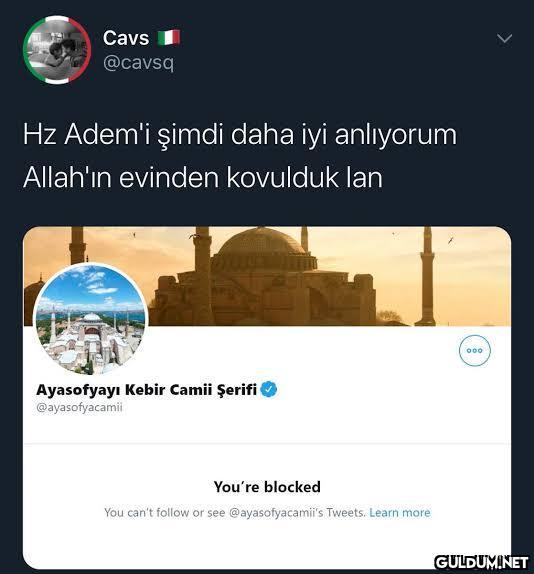
Task: Click the right minaret in the banner
Action: (426, 276)
